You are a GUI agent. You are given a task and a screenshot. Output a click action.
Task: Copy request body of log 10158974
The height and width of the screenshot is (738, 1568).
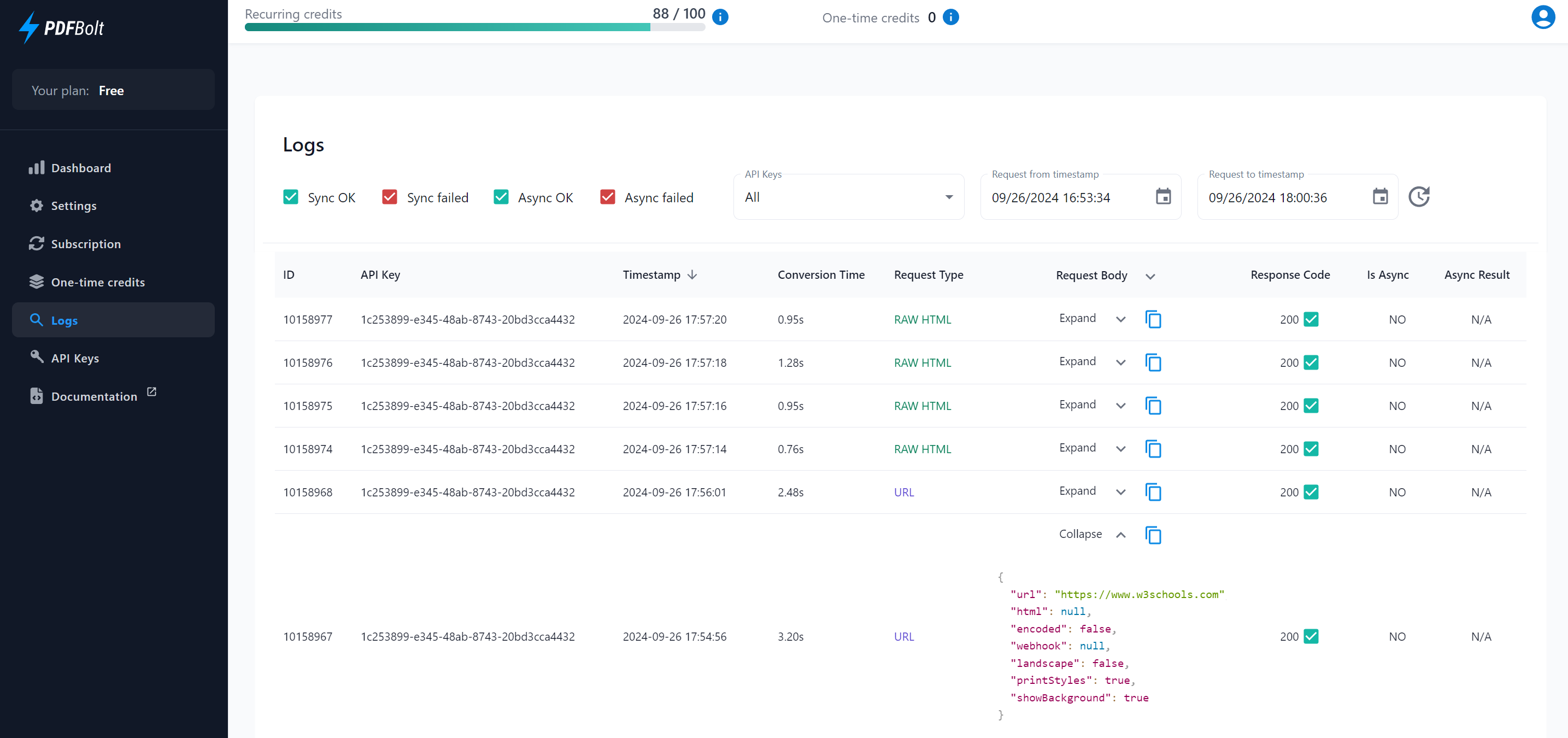tap(1153, 449)
